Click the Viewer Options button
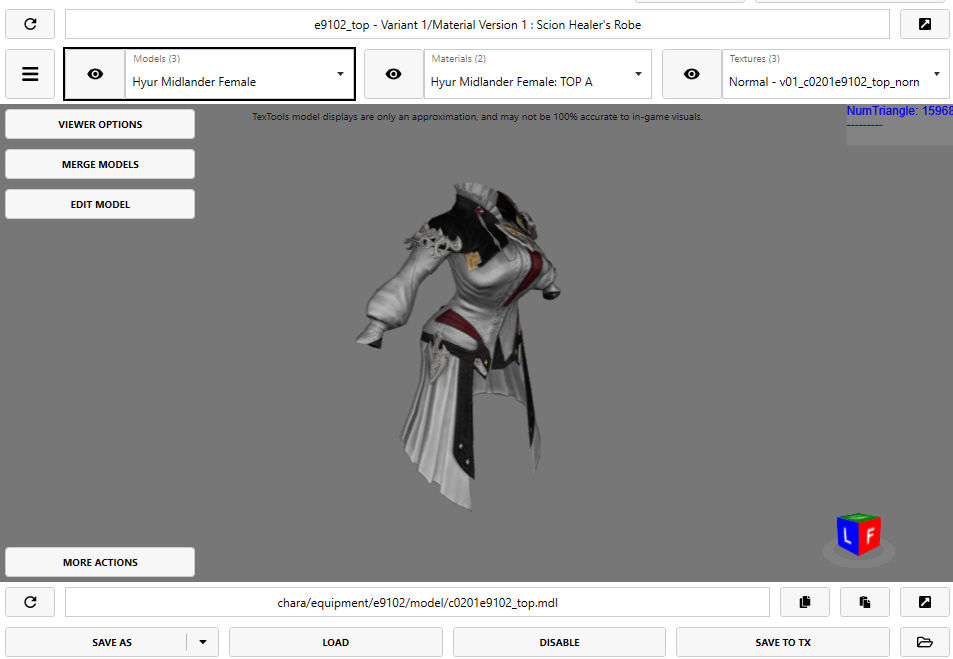The height and width of the screenshot is (659, 953). [x=100, y=124]
